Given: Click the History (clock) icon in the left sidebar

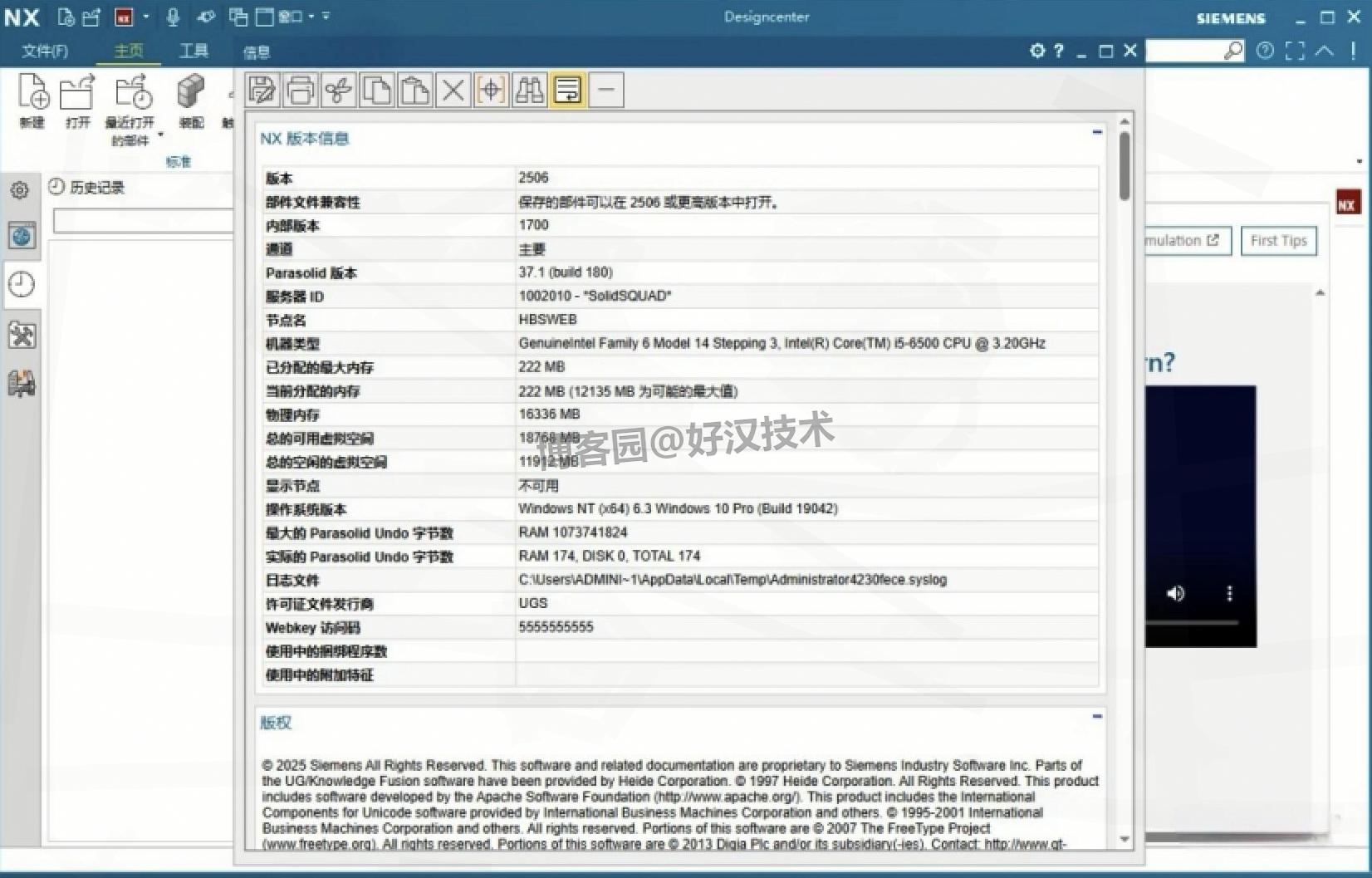Looking at the screenshot, I should click(20, 285).
